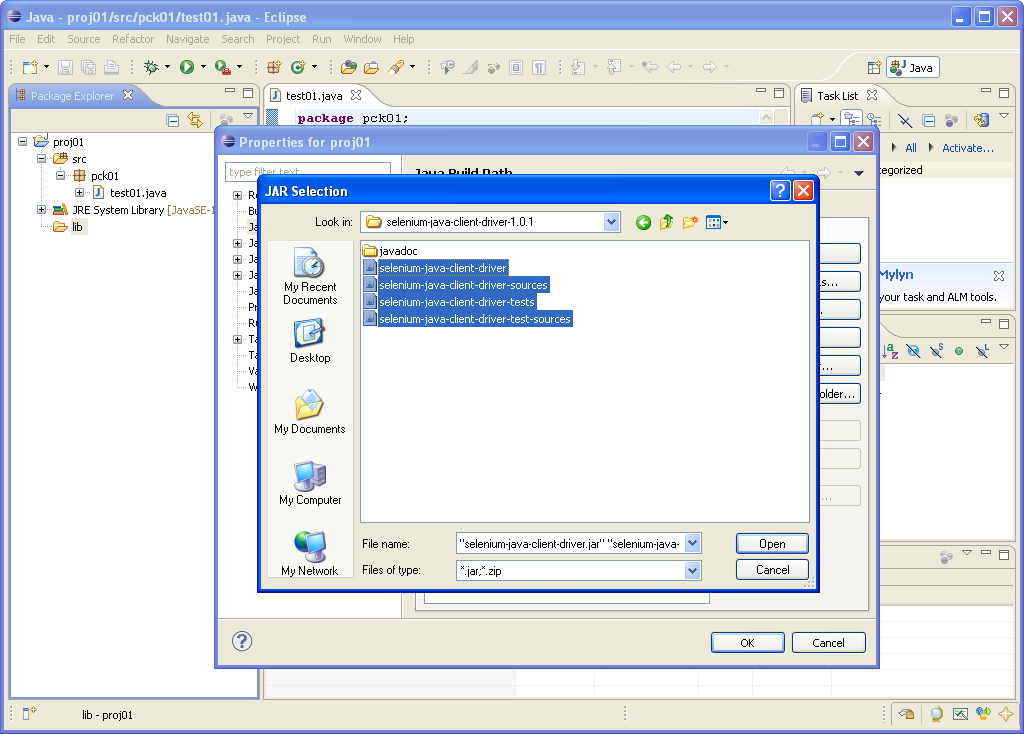Click the Open Perspective icon
Screen dimensions: 1024x734
pyautogui.click(x=874, y=67)
